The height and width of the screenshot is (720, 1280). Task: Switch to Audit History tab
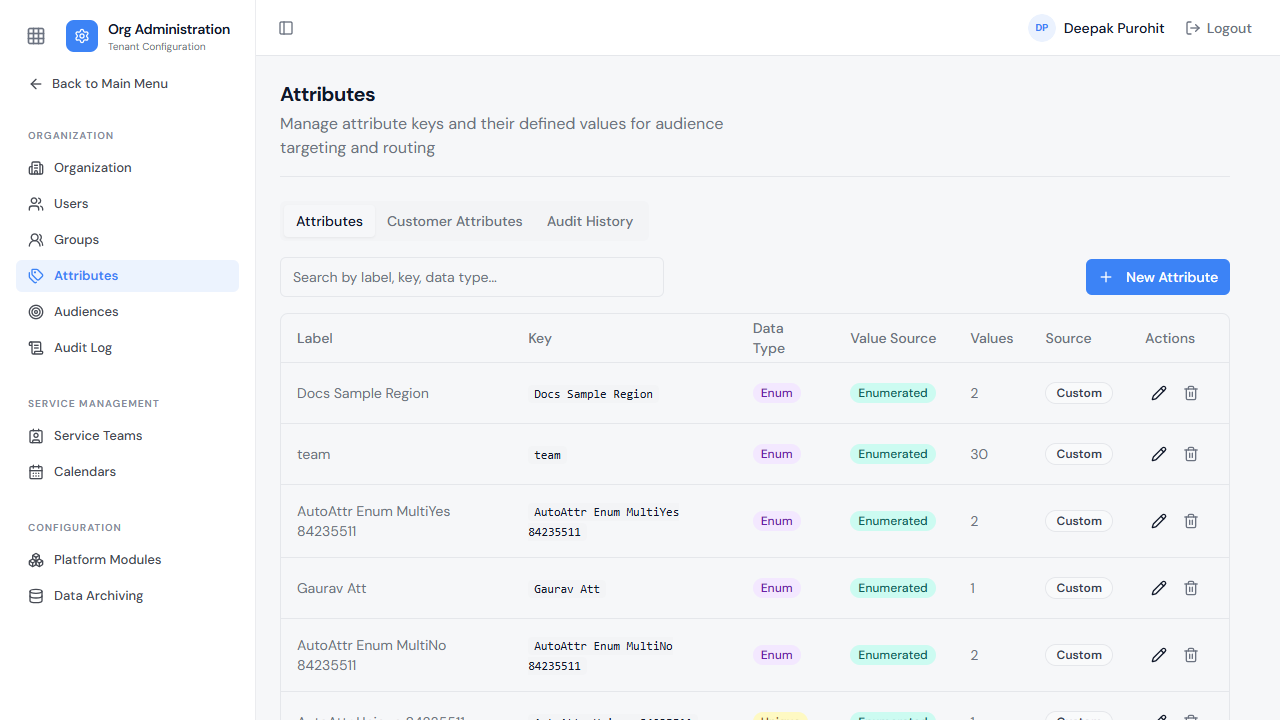click(590, 221)
